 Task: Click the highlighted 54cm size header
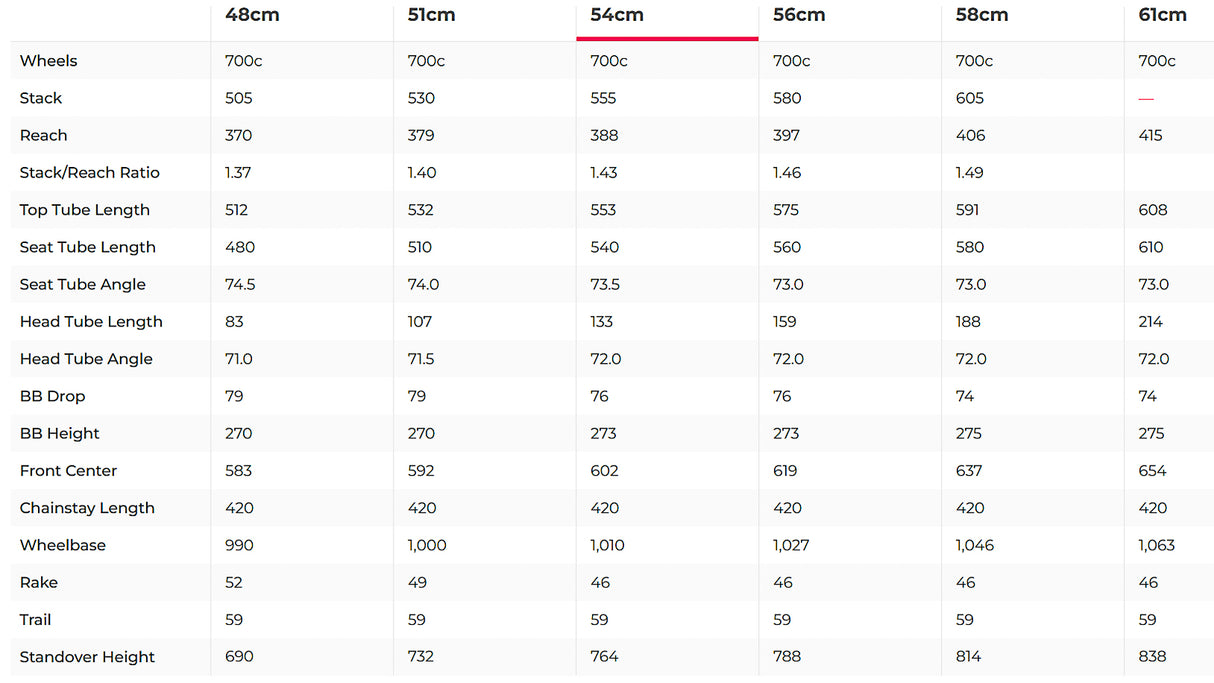point(617,15)
